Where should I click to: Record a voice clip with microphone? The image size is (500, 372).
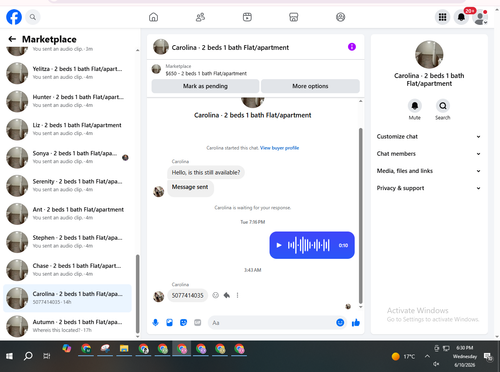coord(155,322)
